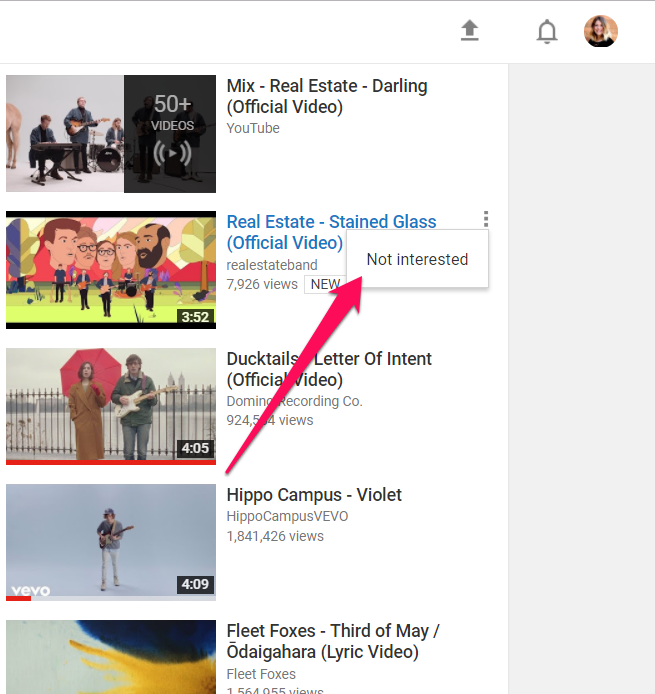Click the 7,926 views text
Image resolution: width=655 pixels, height=694 pixels.
click(x=262, y=284)
